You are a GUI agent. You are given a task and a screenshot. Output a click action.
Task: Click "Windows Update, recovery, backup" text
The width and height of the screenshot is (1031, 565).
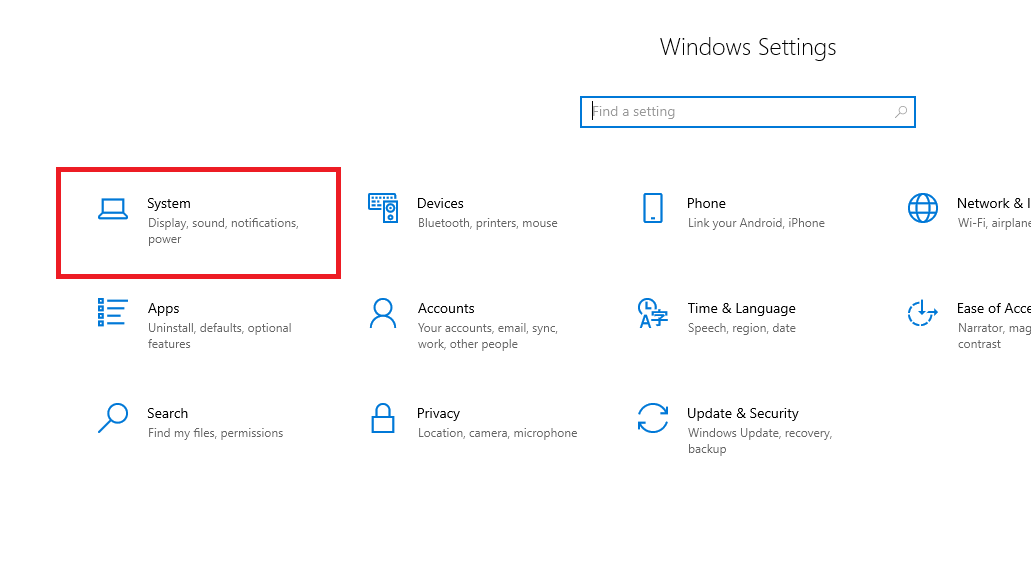click(760, 441)
